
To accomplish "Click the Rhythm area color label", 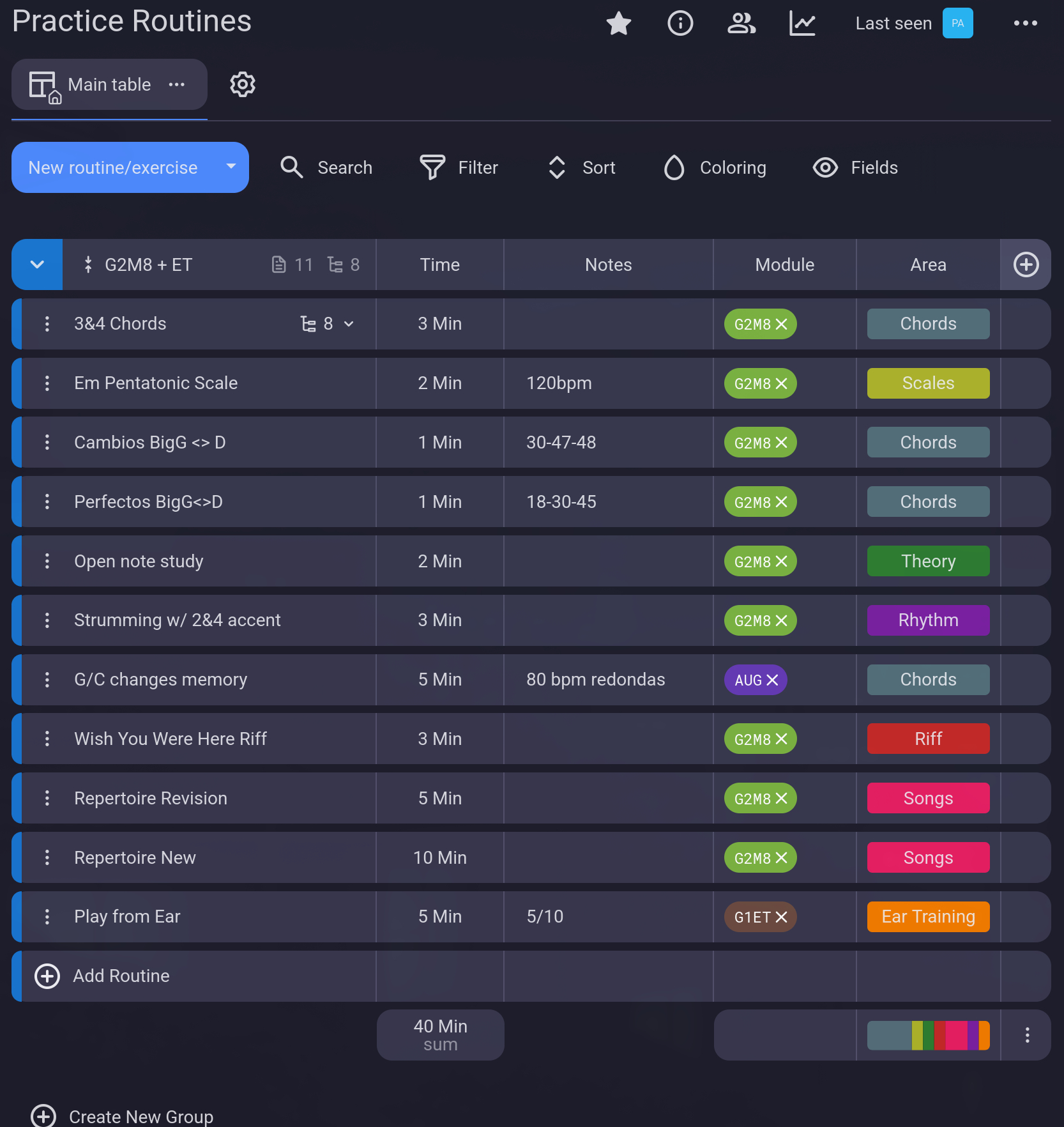I will (928, 620).
